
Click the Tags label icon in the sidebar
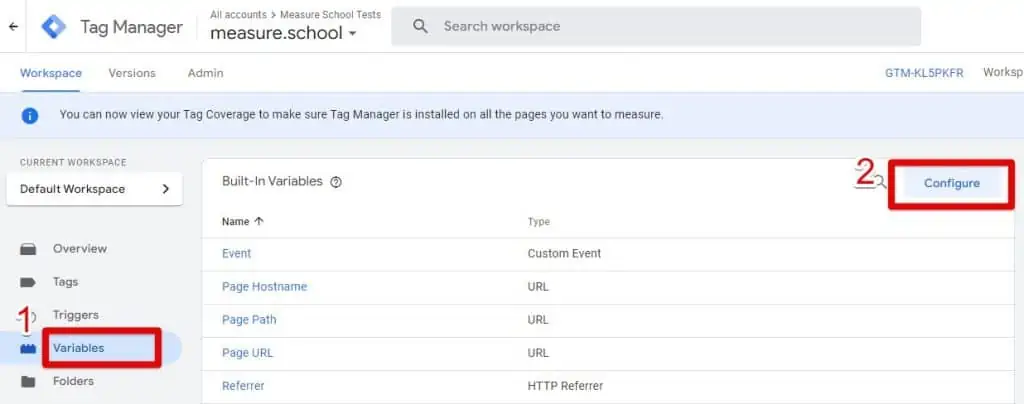coord(28,282)
